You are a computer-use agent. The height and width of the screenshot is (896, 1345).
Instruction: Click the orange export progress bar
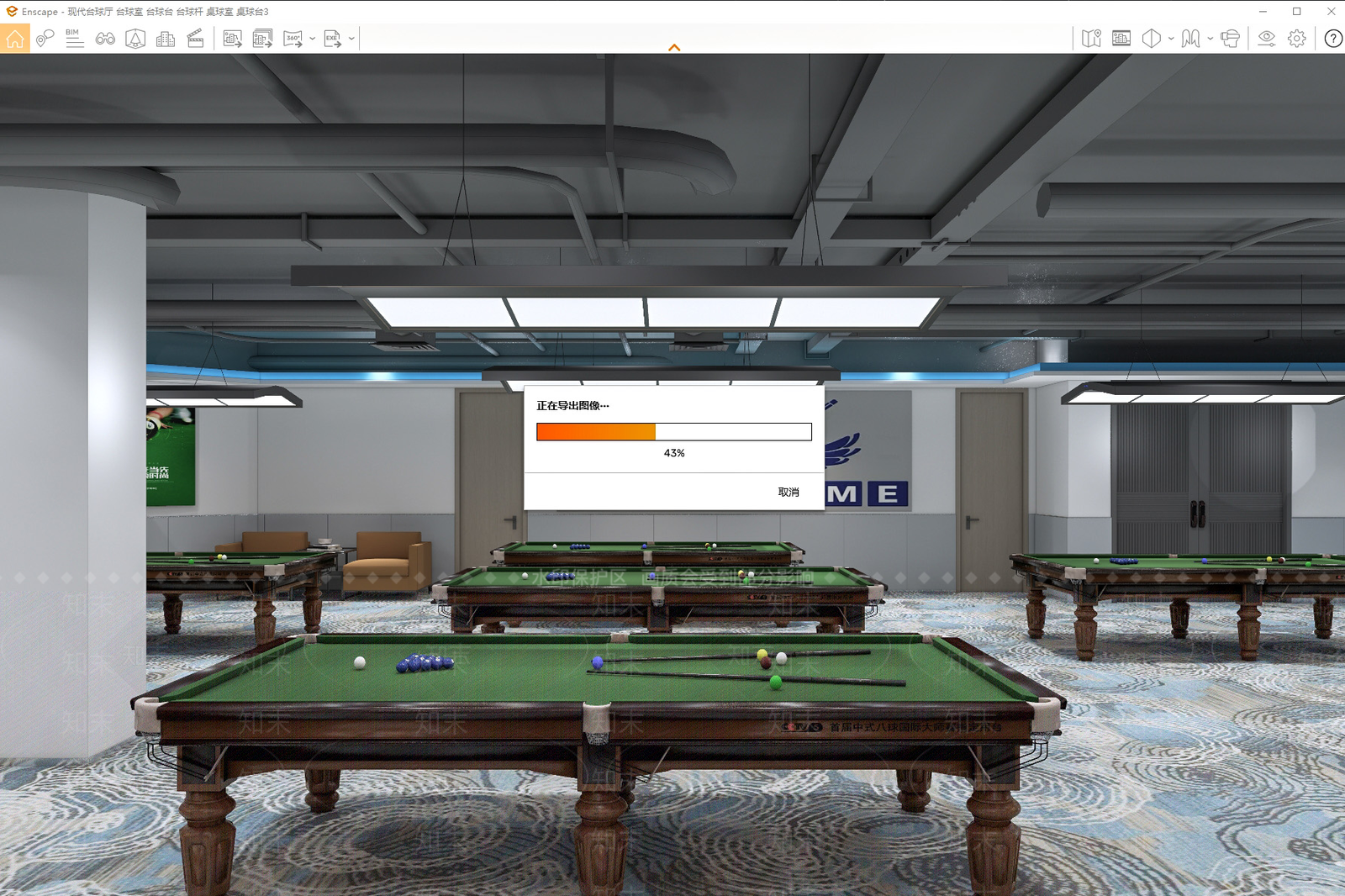pos(674,432)
